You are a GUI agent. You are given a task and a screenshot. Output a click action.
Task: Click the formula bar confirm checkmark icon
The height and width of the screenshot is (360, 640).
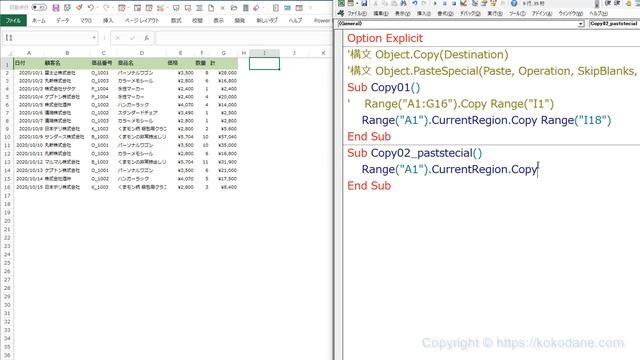[x=132, y=38]
